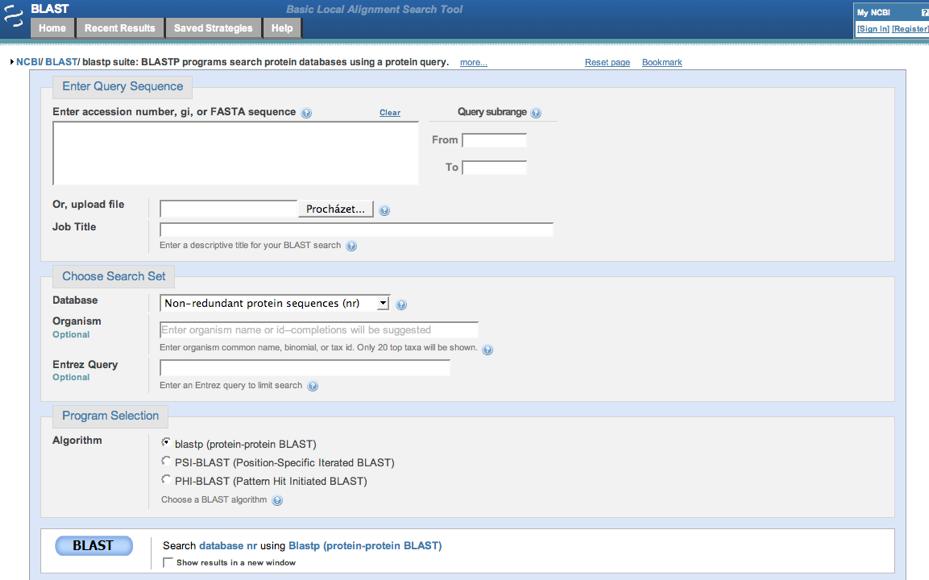929x580 pixels.
Task: Focus the FASTA sequence text area
Action: point(236,153)
